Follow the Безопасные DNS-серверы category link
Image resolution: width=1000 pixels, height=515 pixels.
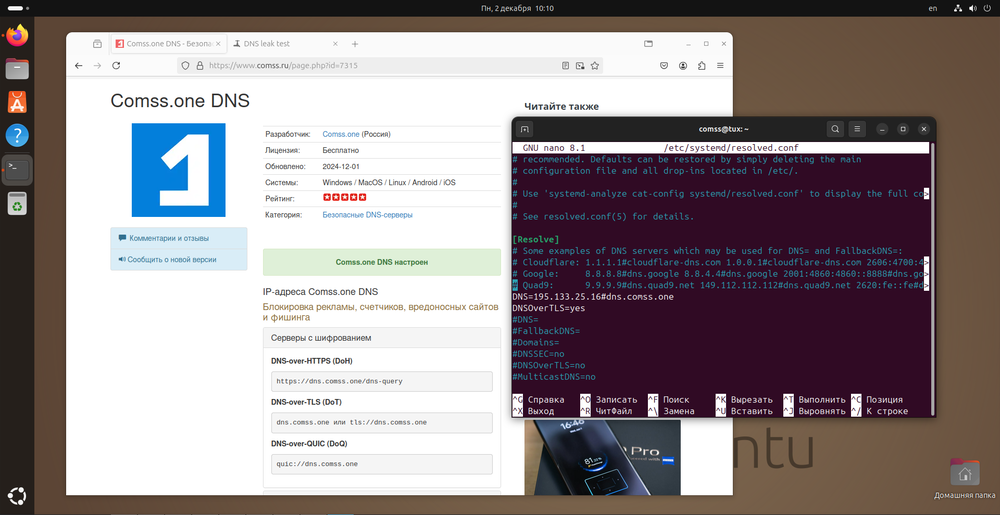coord(367,215)
